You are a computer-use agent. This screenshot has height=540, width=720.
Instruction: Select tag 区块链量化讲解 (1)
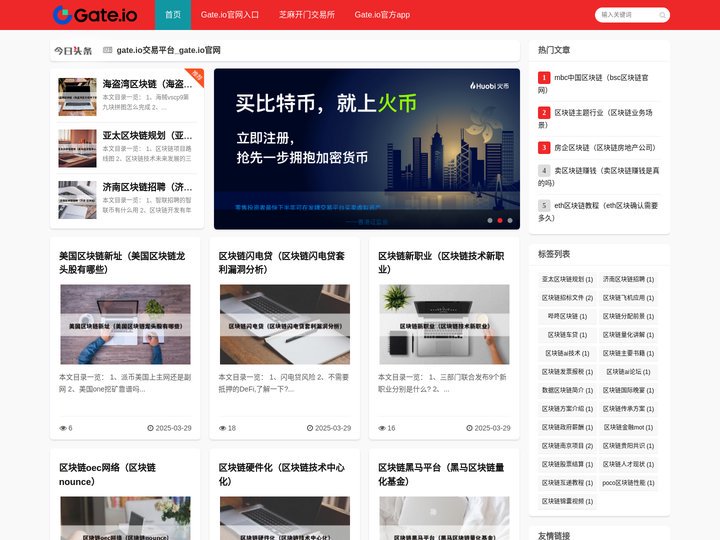pyautogui.click(x=628, y=335)
